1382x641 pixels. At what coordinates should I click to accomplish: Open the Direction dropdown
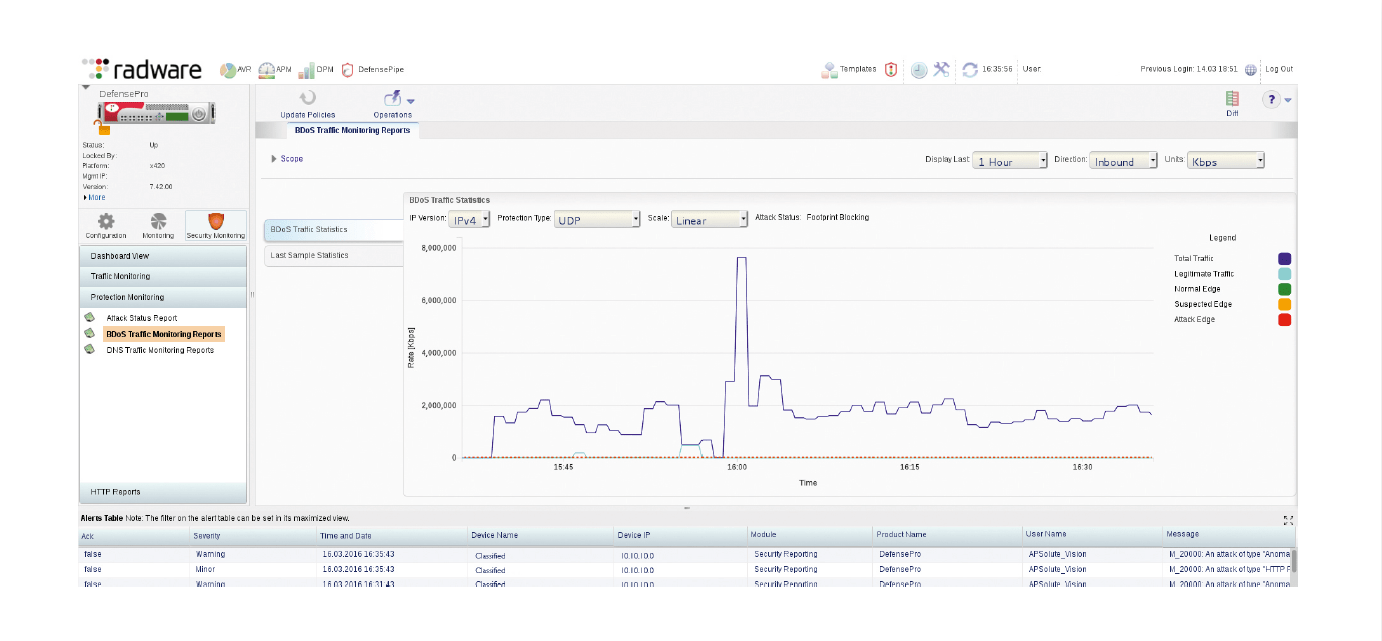tap(1124, 161)
